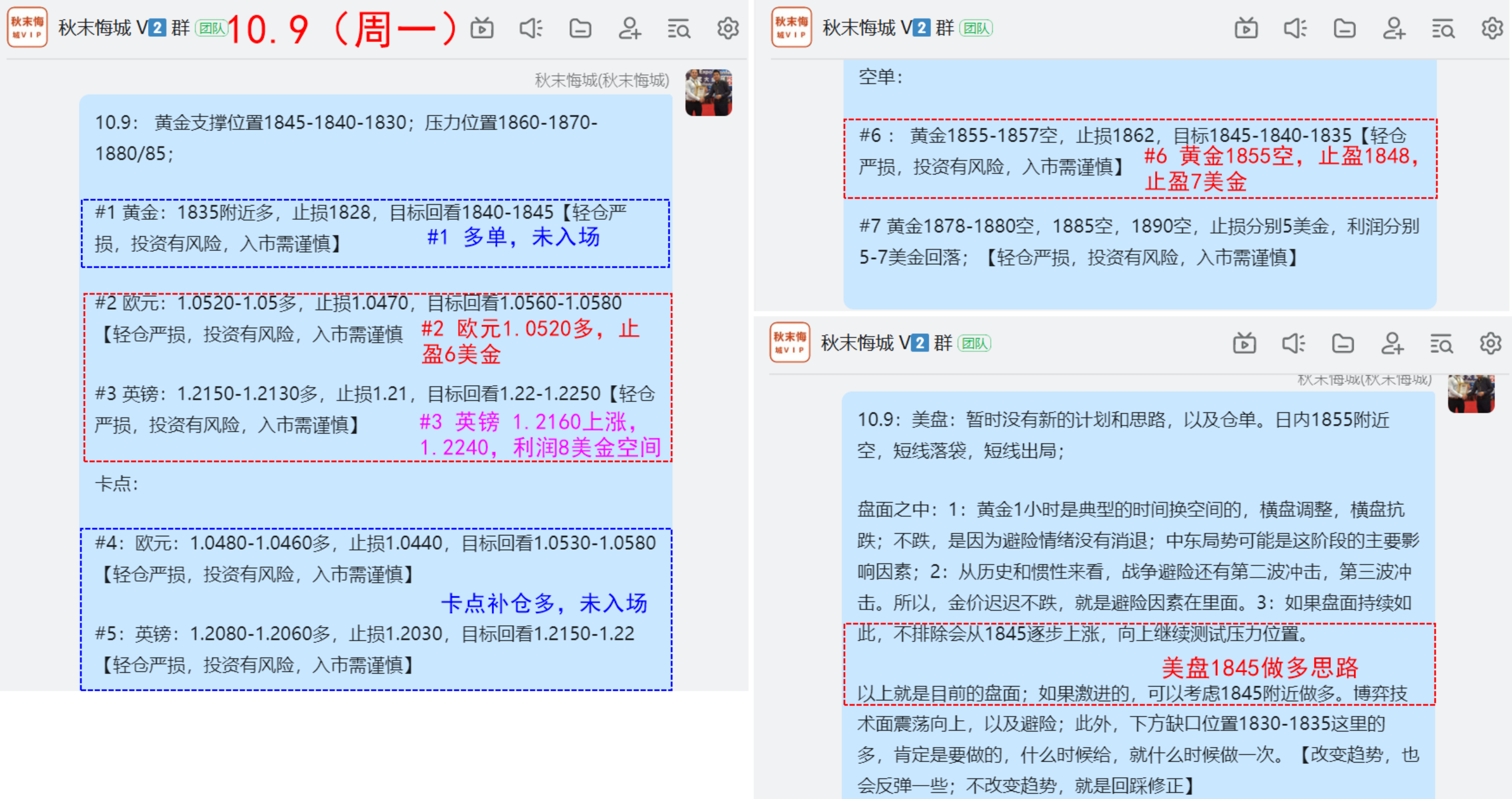
Task: Click add member icon in the window showing 空单
Action: click(1394, 28)
